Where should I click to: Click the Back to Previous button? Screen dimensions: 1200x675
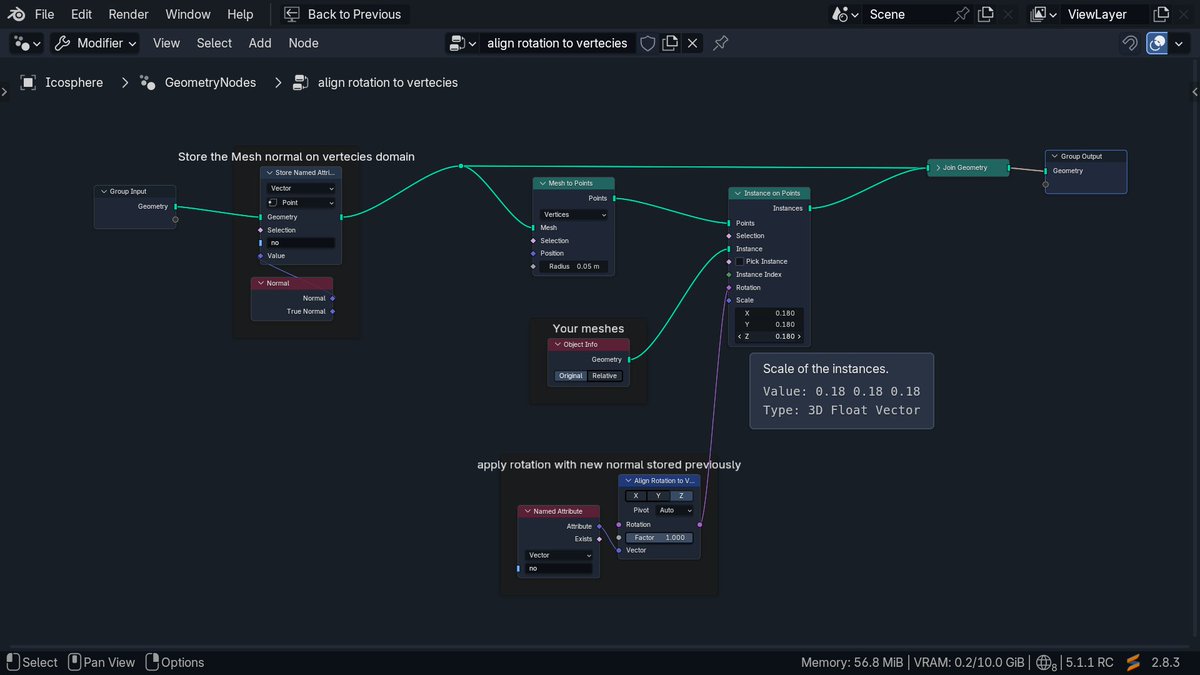point(343,14)
